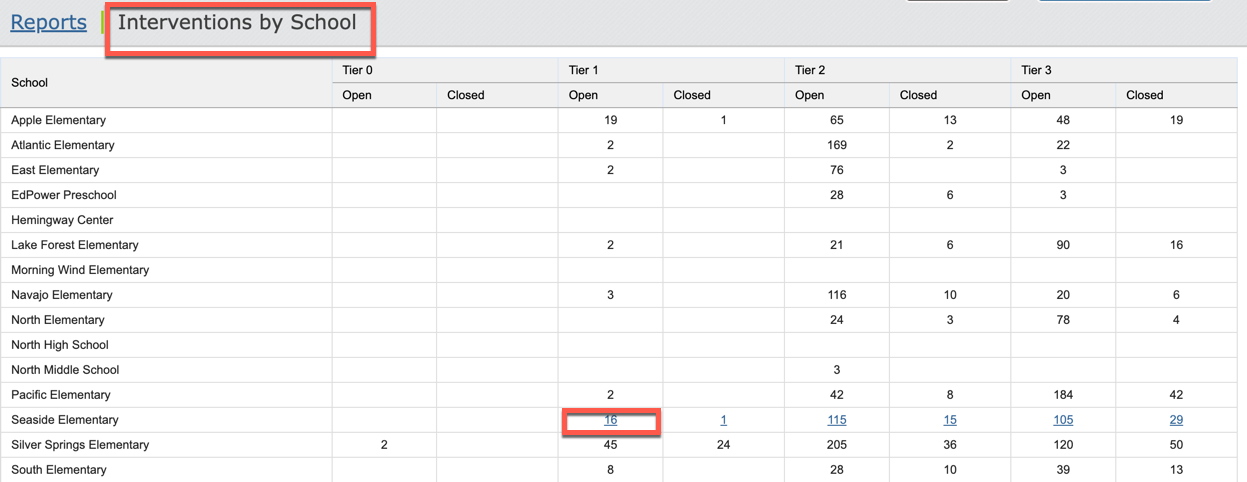Click the Tier 0 column header
The width and height of the screenshot is (1247, 482).
357,70
